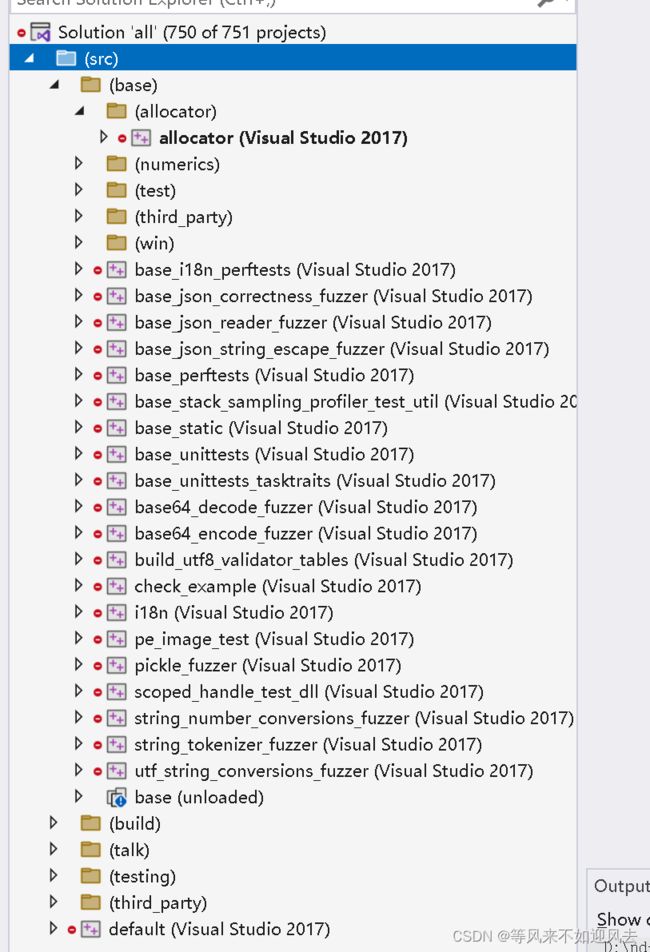Click the (base) folder icon

pyautogui.click(x=90, y=84)
